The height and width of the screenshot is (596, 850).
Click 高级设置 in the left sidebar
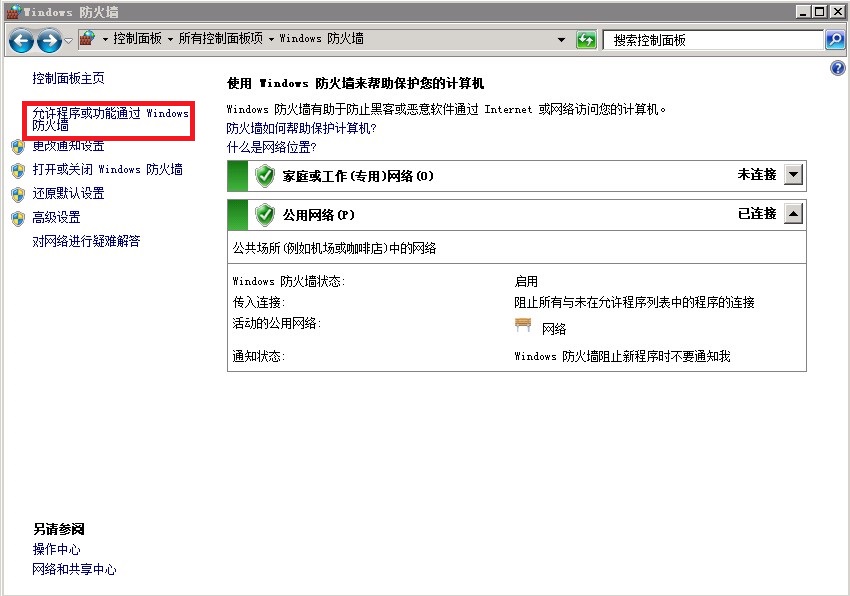pos(56,218)
